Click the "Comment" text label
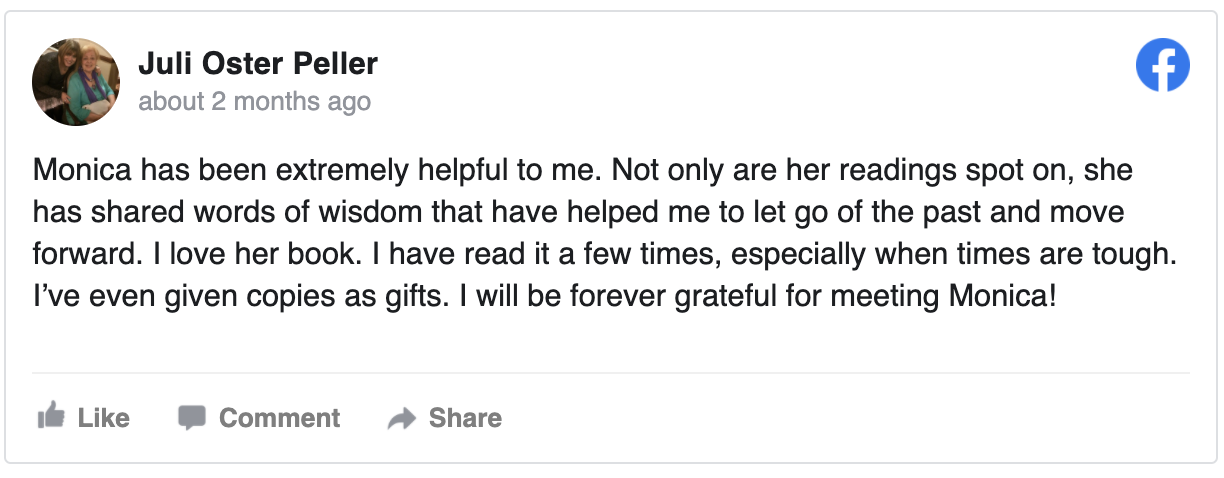The width and height of the screenshot is (1224, 478). (280, 418)
